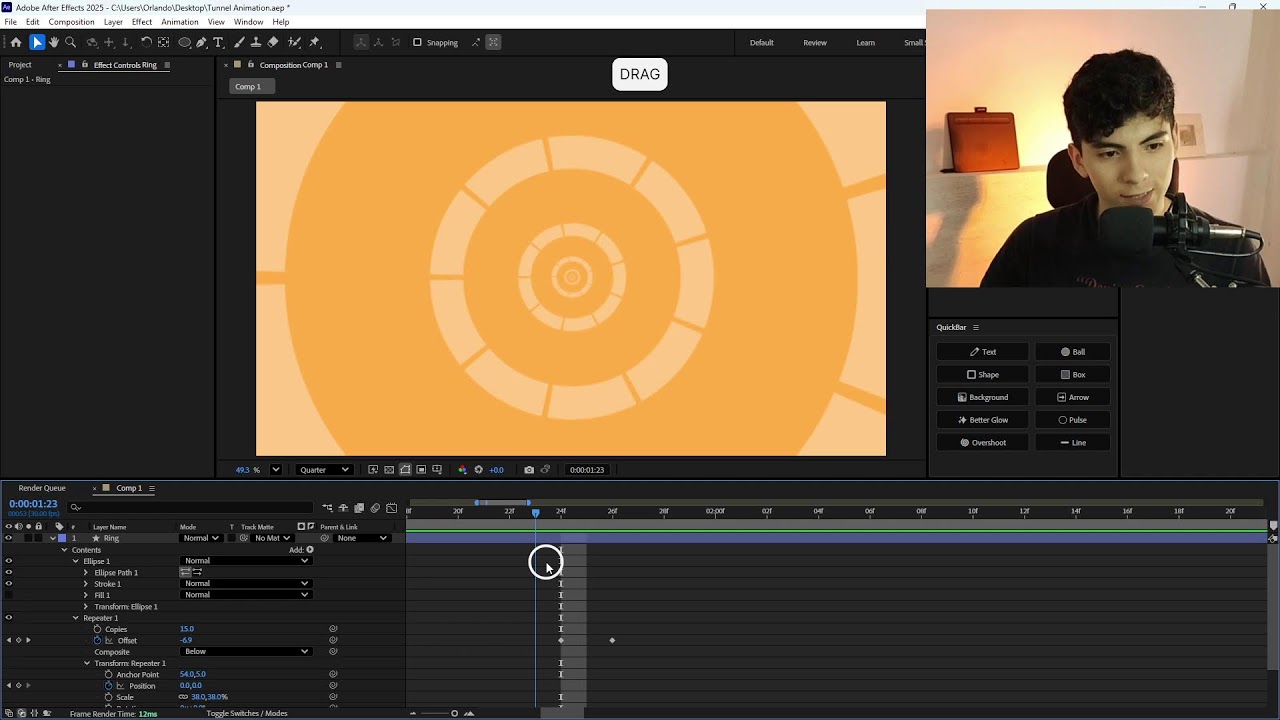Viewport: 1280px width, 720px height.
Task: Click the composition mini-flowchart icon
Action: tap(327, 508)
